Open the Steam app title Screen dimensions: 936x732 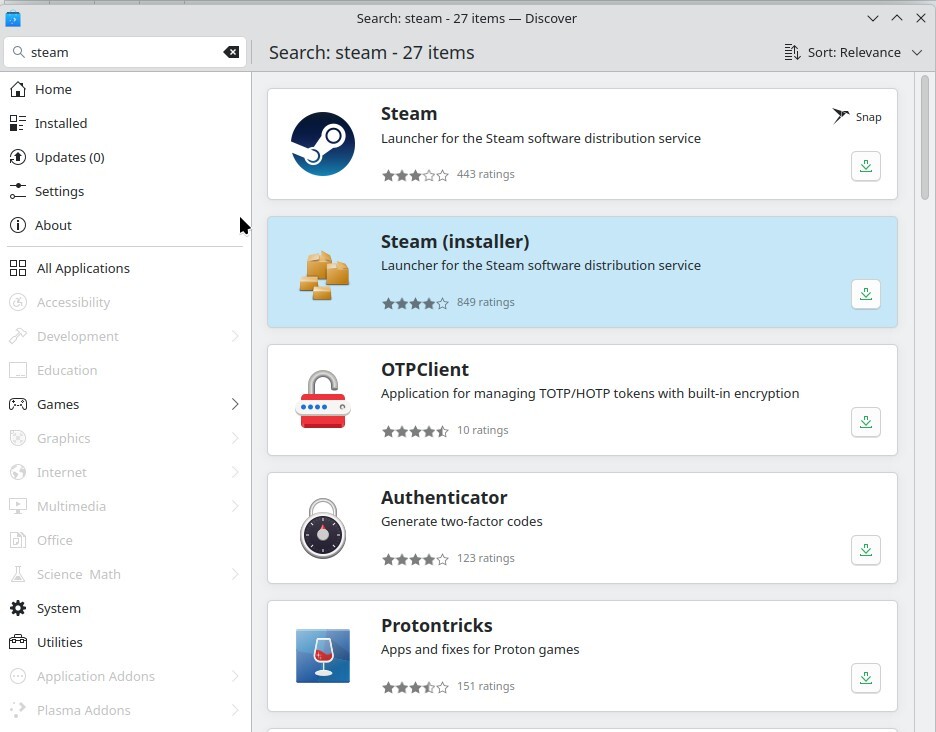pos(409,113)
